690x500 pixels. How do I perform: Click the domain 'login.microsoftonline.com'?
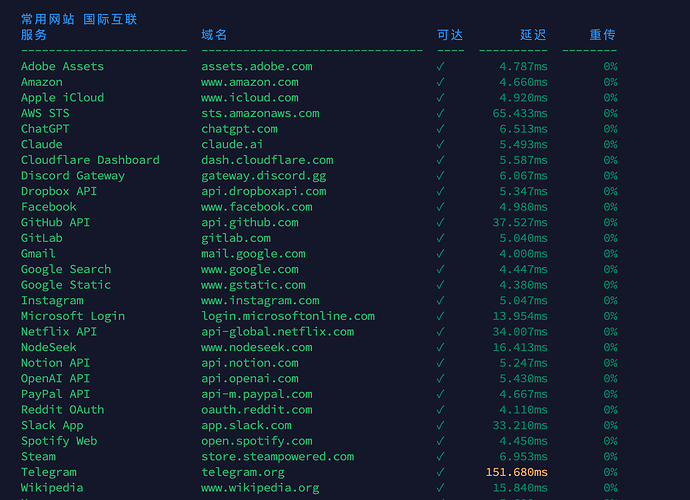tap(288, 316)
